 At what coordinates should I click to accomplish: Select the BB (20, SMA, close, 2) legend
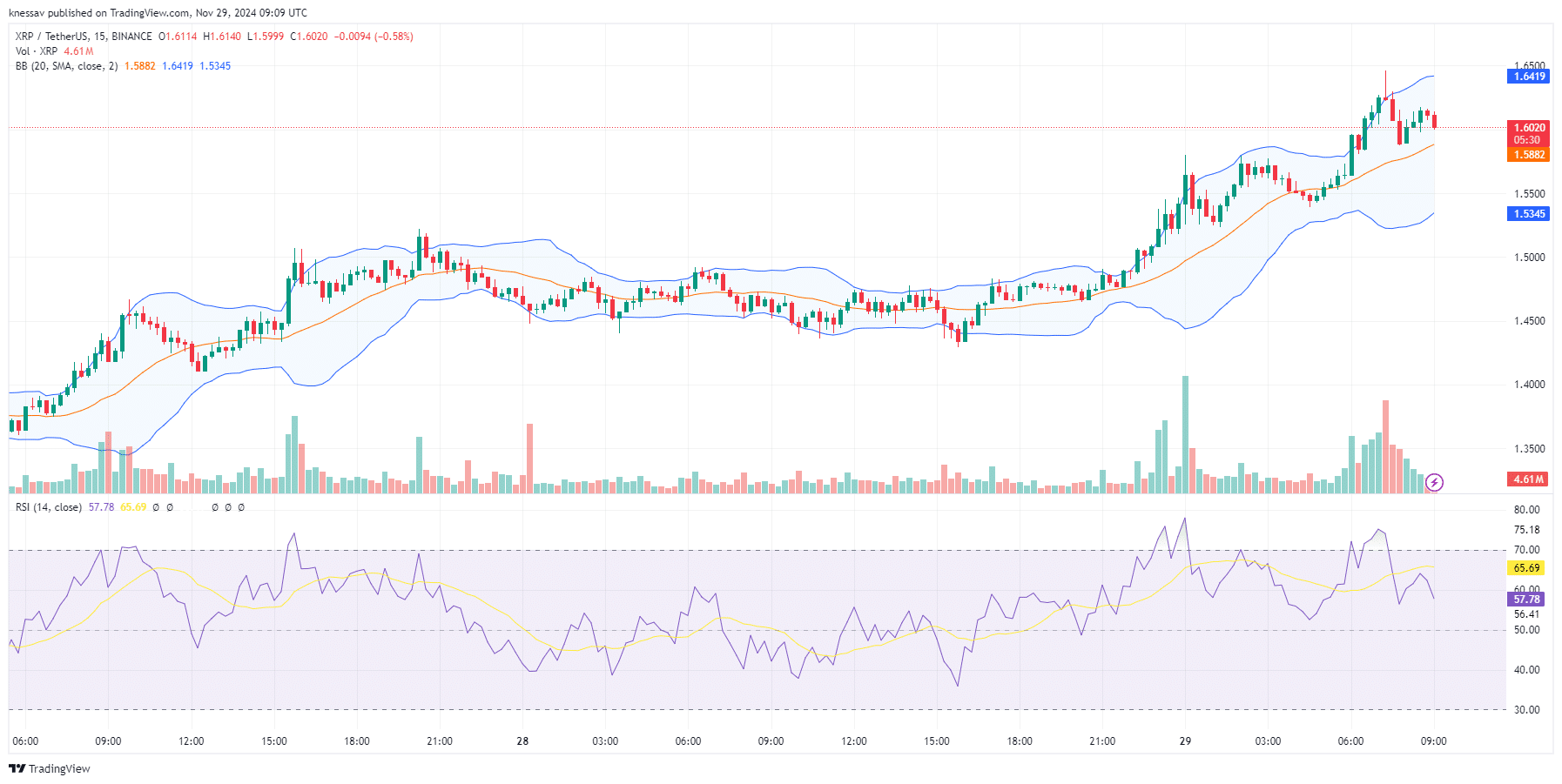[x=66, y=66]
